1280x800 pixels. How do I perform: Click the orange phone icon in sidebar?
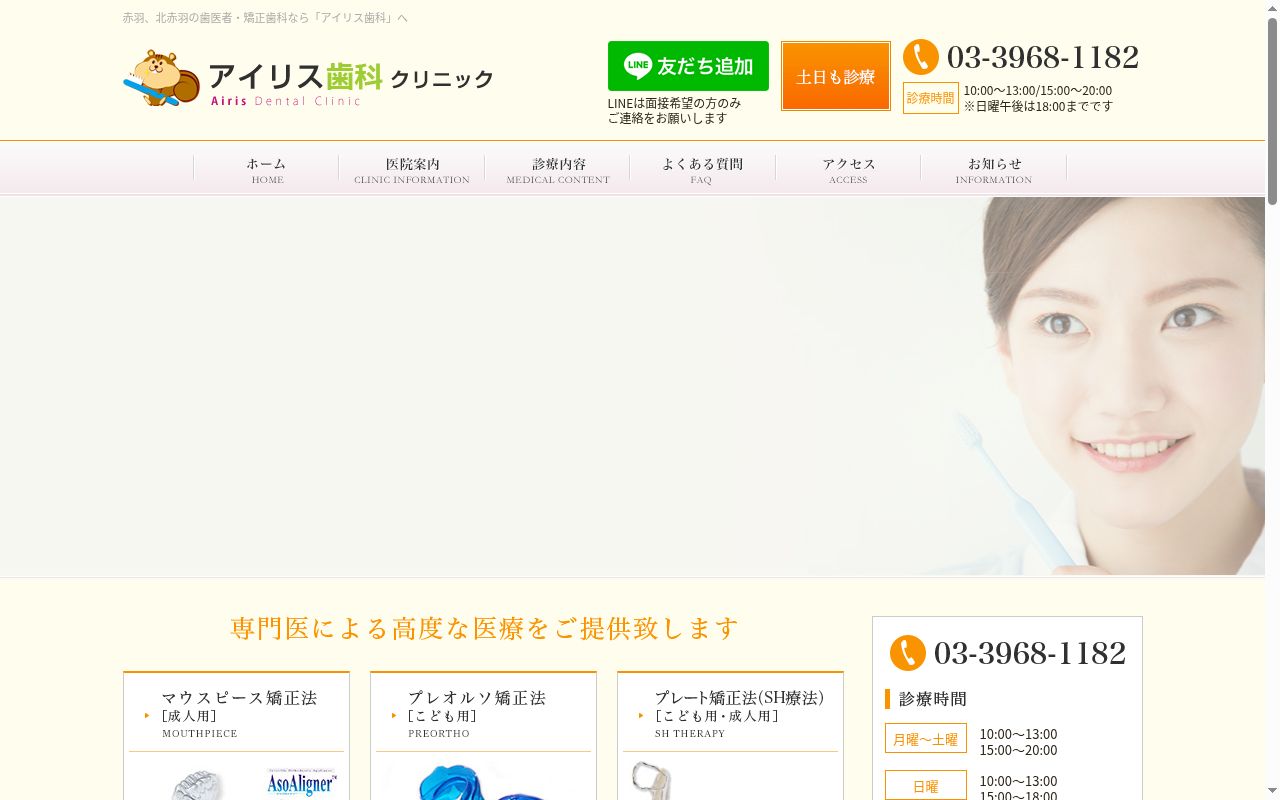coord(908,653)
